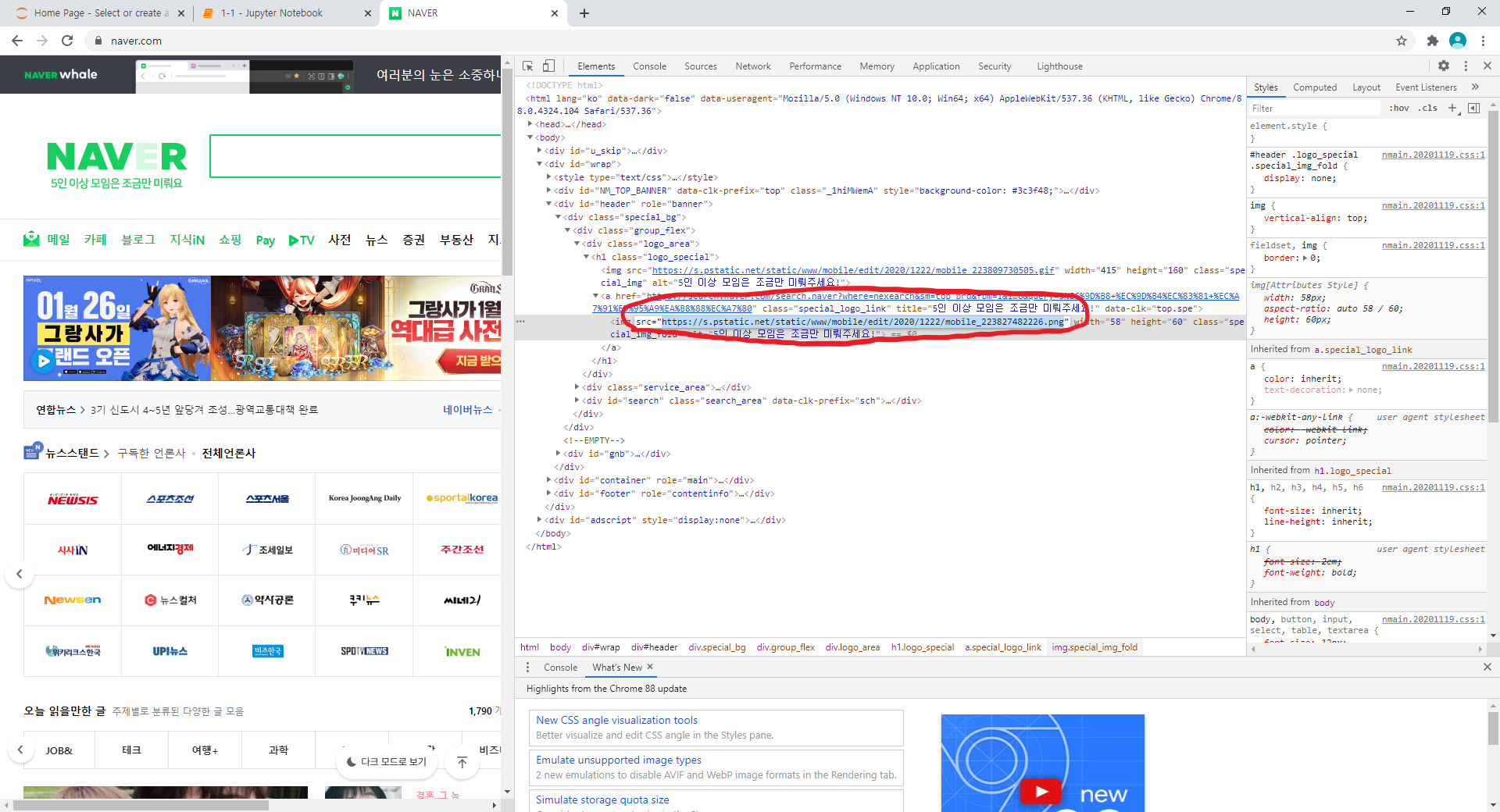1500x812 pixels.
Task: Expand the div id footer node
Action: (549, 493)
